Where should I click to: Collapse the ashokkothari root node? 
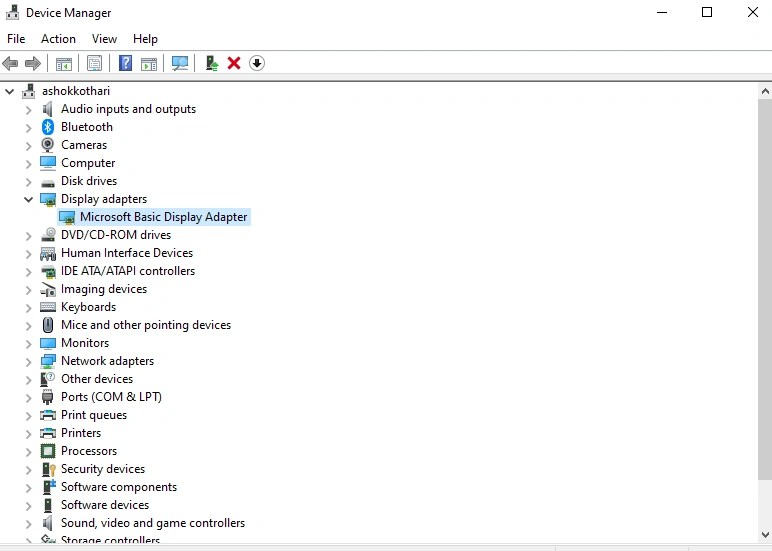point(9,91)
